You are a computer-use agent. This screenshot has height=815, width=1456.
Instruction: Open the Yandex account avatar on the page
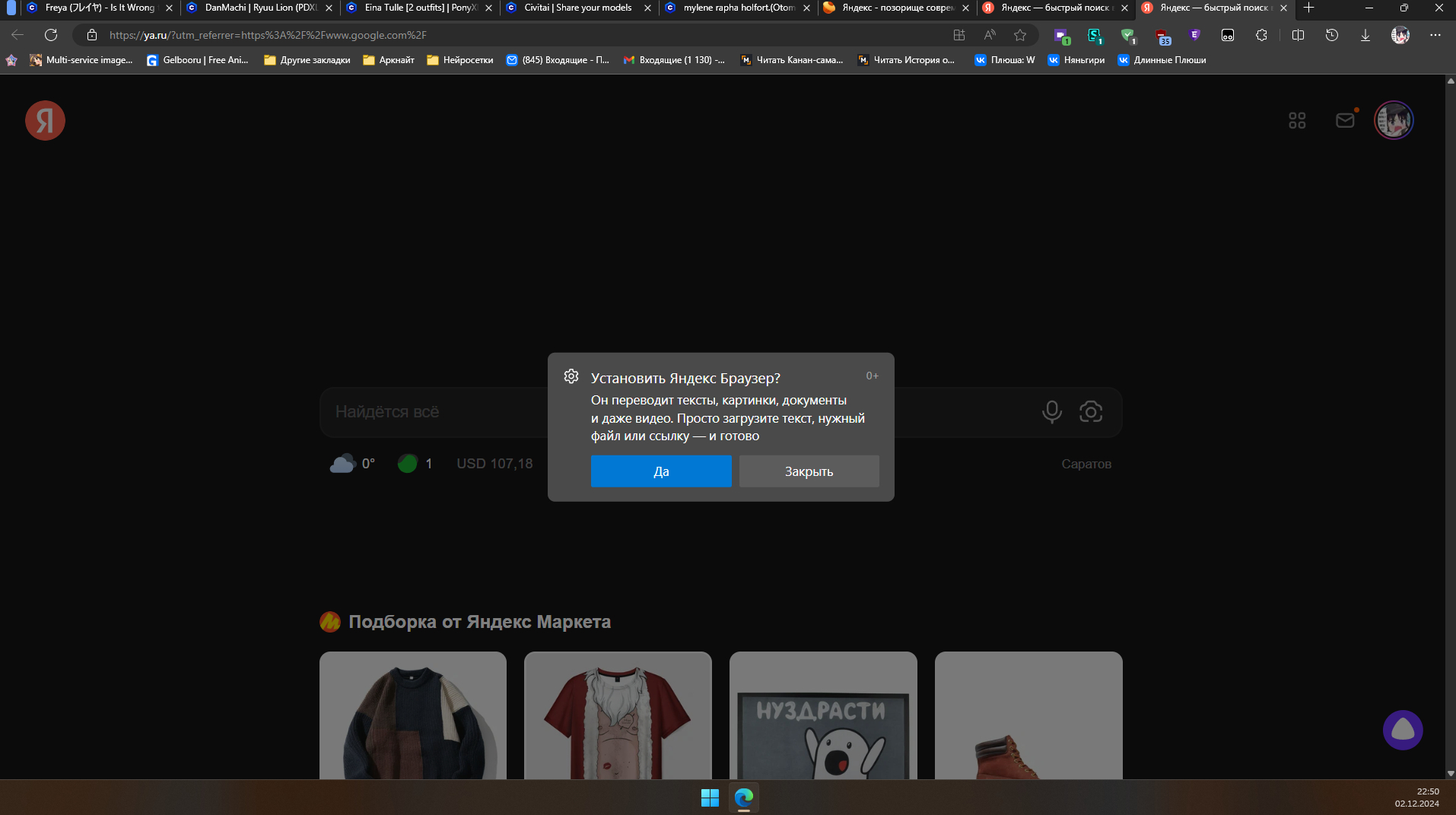coord(1394,120)
